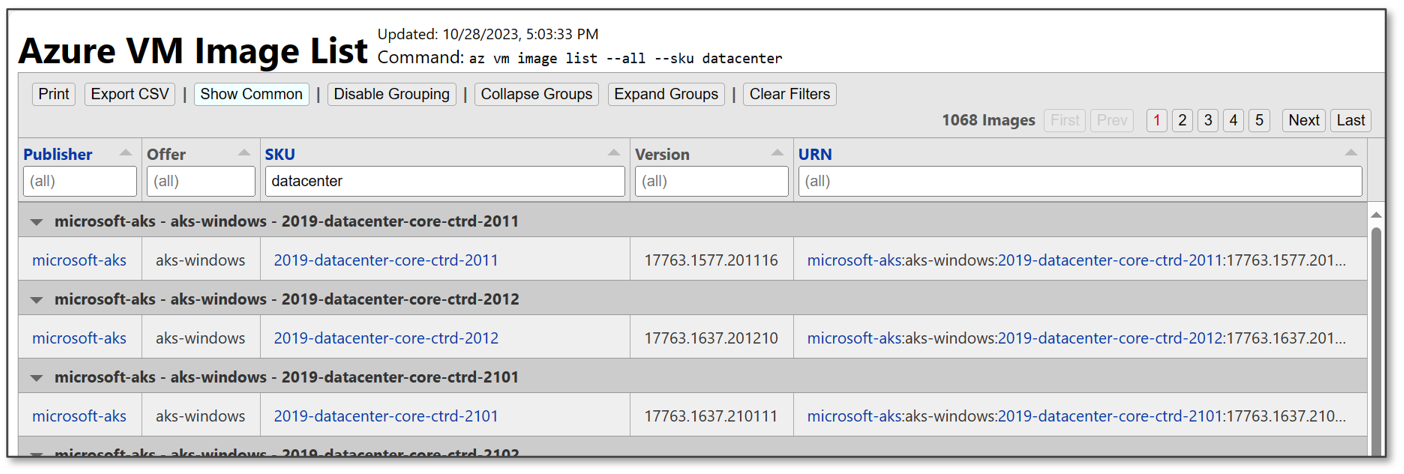Clear Filters button click

click(x=790, y=94)
